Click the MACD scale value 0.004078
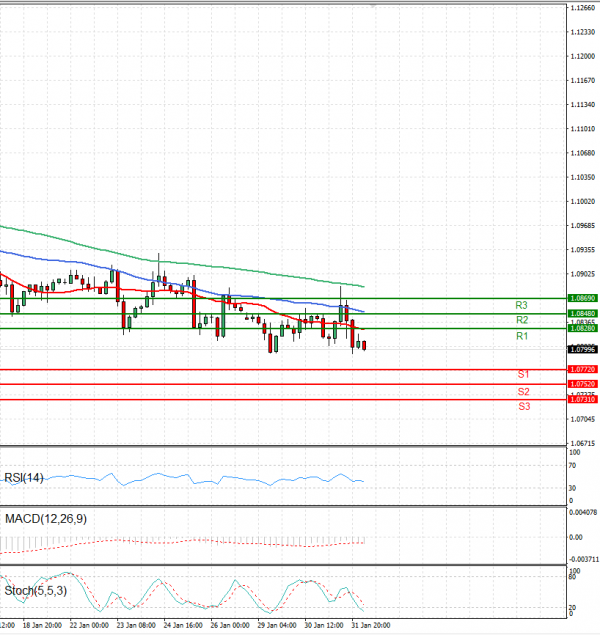 pyautogui.click(x=583, y=512)
